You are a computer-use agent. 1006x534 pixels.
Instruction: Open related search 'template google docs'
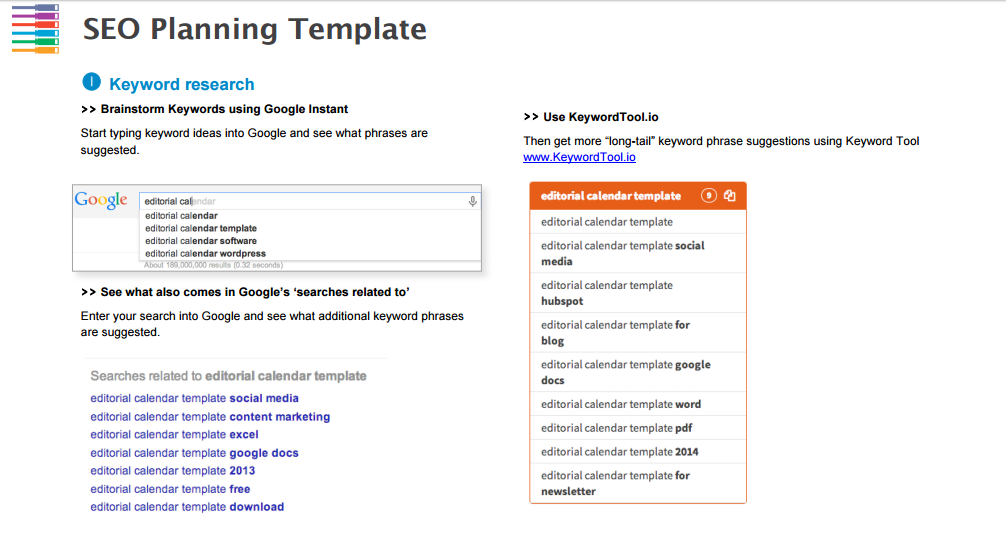tap(194, 453)
